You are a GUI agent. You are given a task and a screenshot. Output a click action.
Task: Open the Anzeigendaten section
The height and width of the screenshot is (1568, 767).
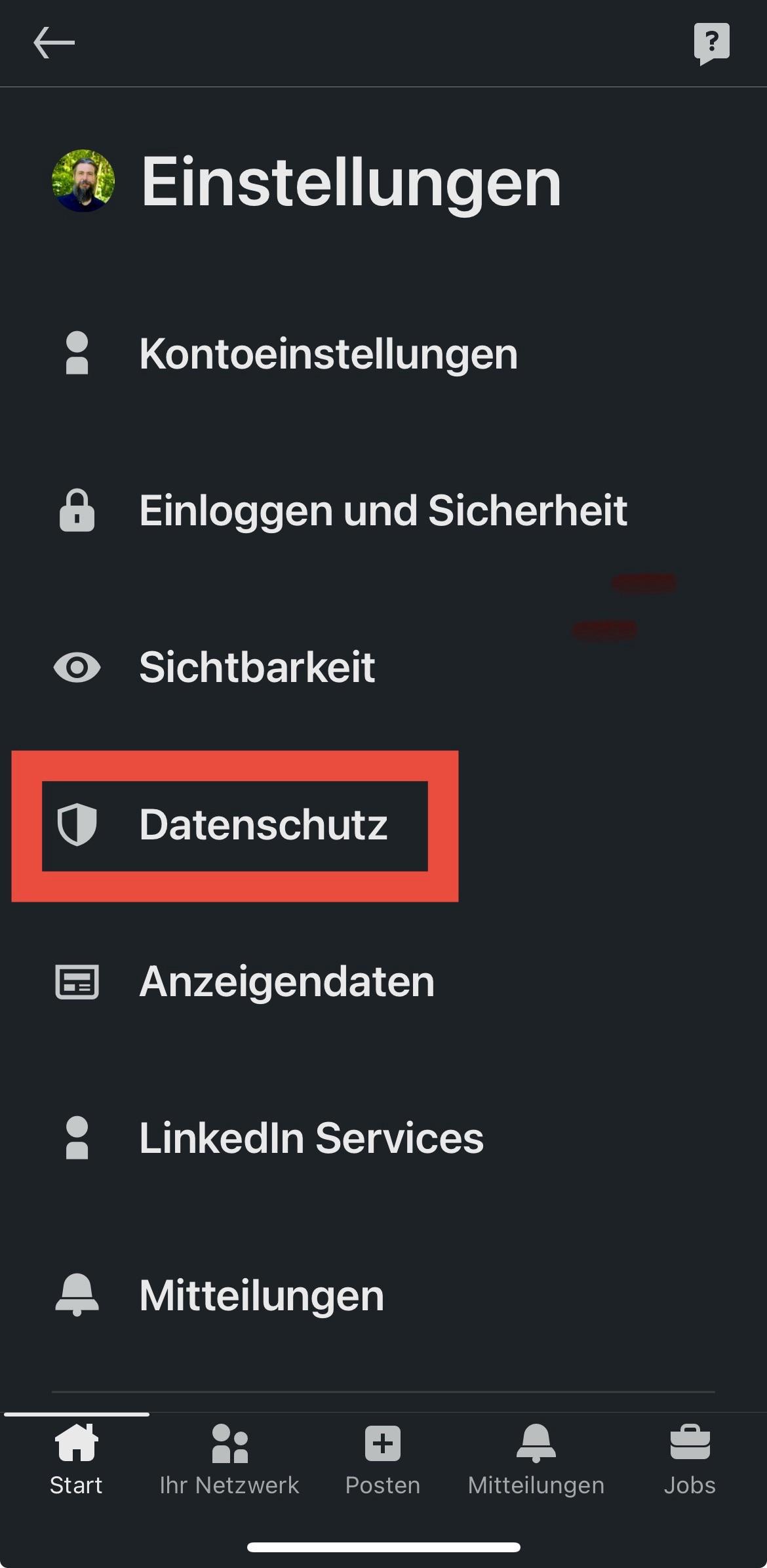tap(286, 982)
